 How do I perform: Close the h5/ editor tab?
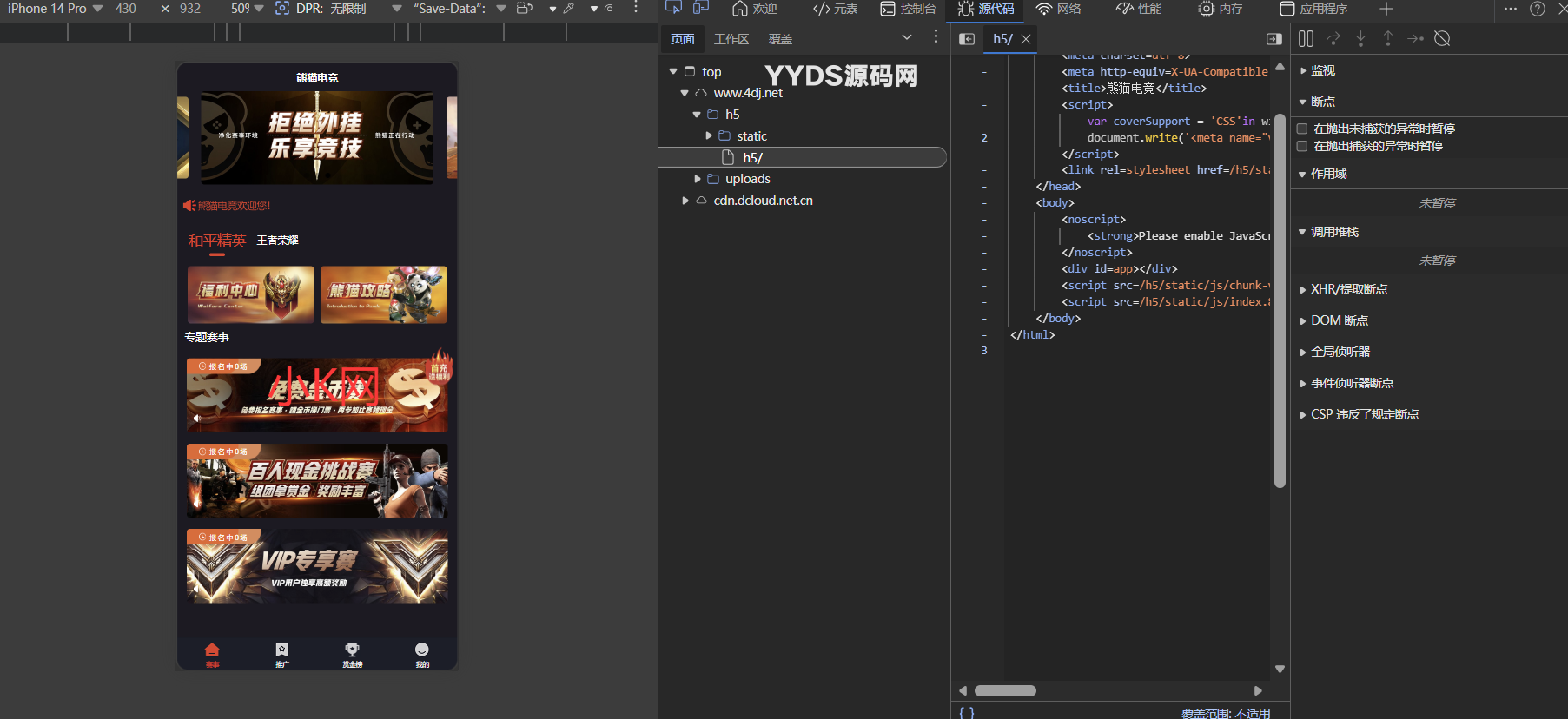[x=1026, y=39]
